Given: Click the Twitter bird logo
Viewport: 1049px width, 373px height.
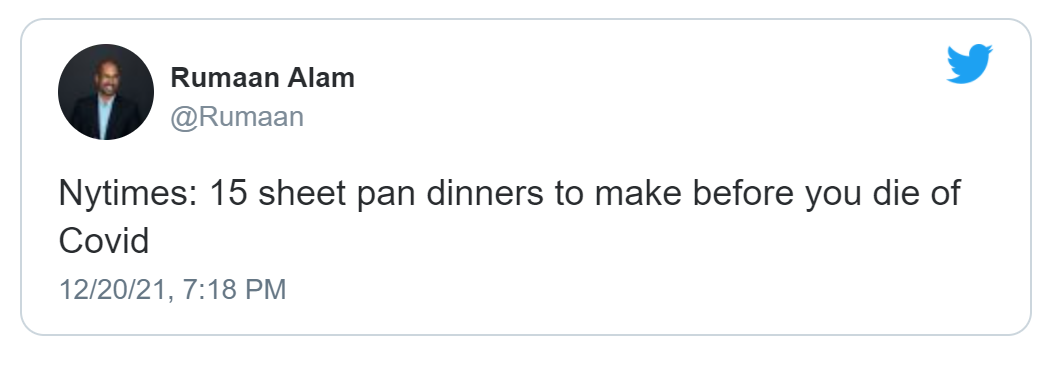Looking at the screenshot, I should [x=969, y=64].
